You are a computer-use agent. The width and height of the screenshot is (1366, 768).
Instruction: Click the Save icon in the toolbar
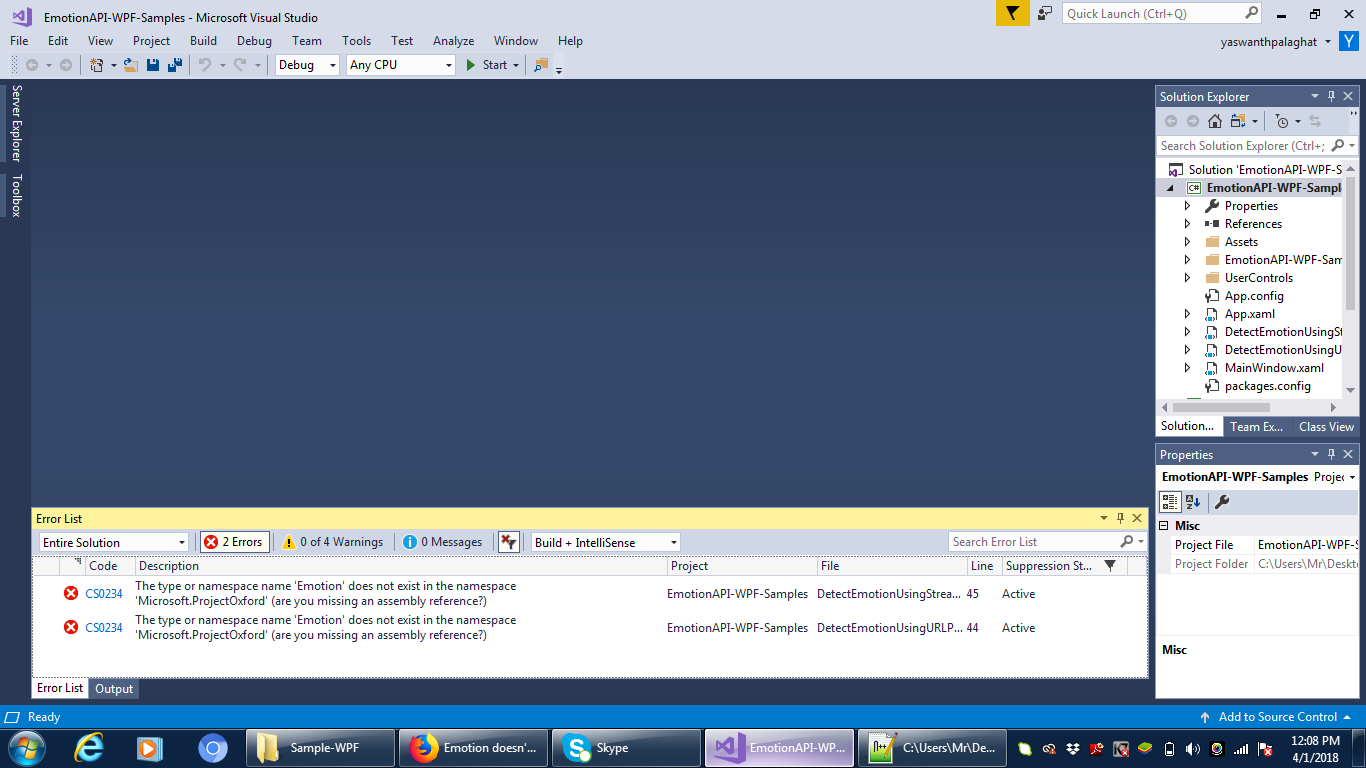pos(151,66)
